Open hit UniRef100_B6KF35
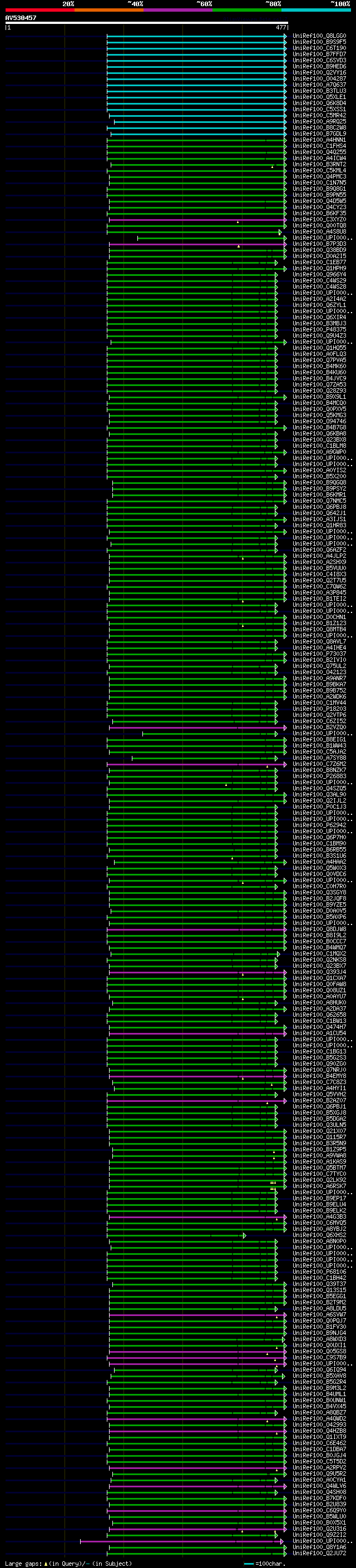356x1568 pixels. click(319, 213)
